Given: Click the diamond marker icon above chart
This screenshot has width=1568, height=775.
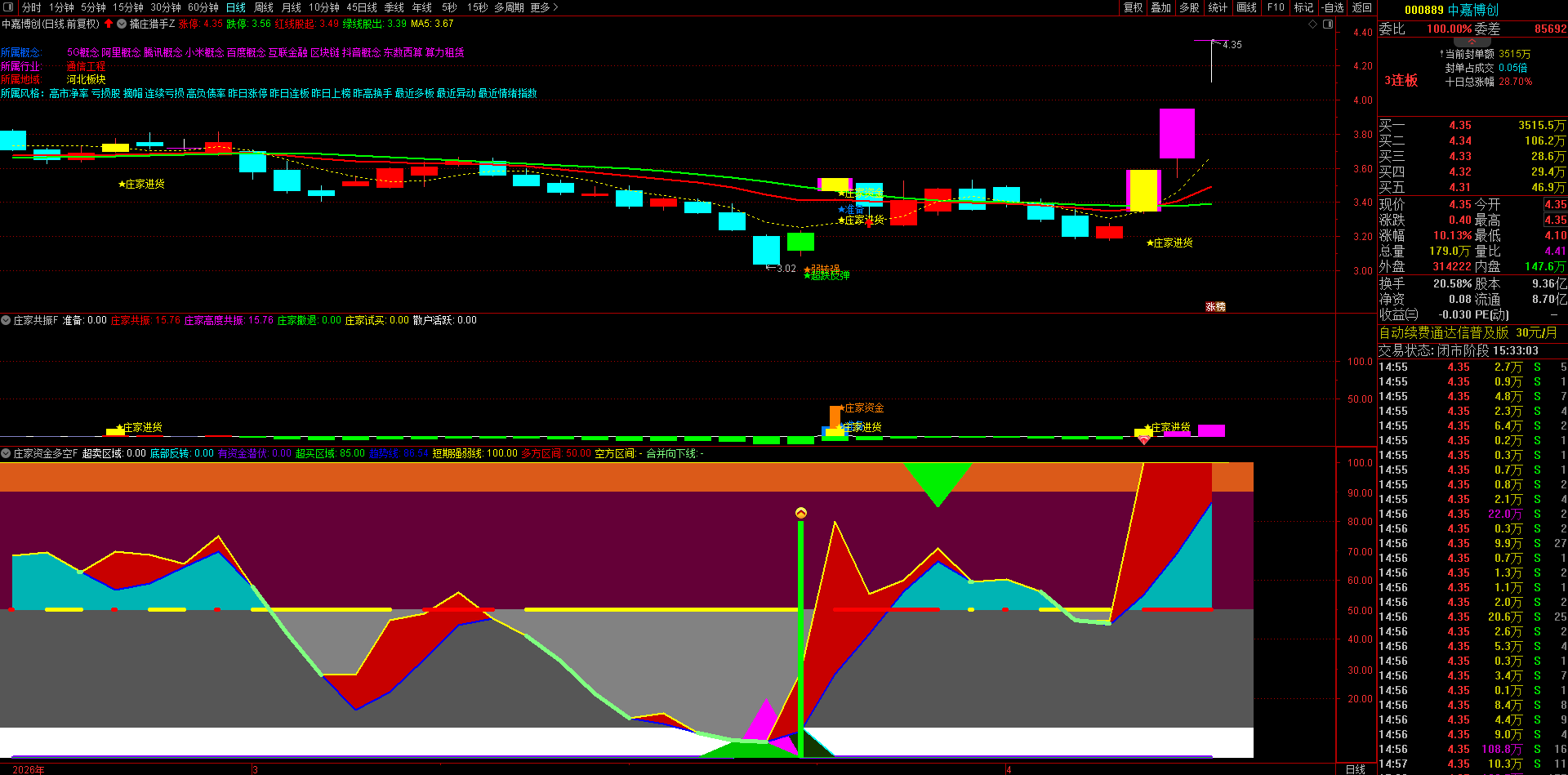Looking at the screenshot, I should tap(1313, 24).
